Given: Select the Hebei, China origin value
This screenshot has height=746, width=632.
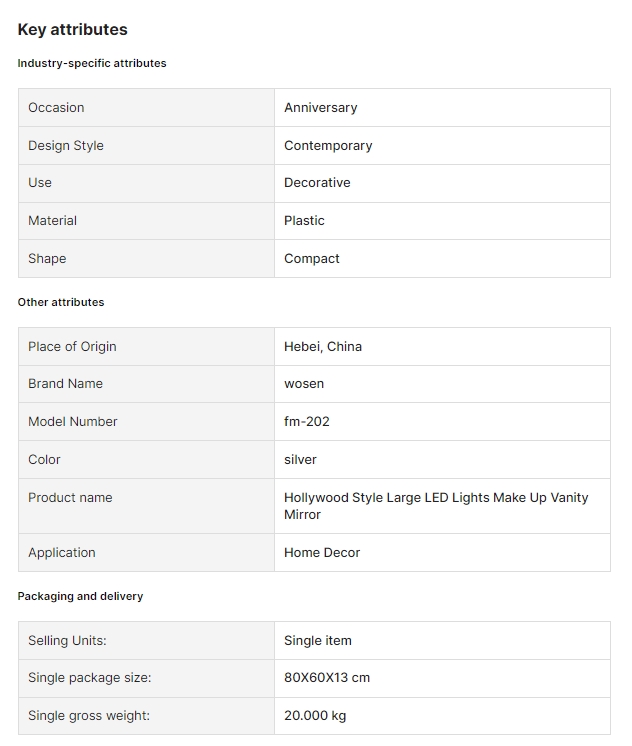Looking at the screenshot, I should 323,347.
